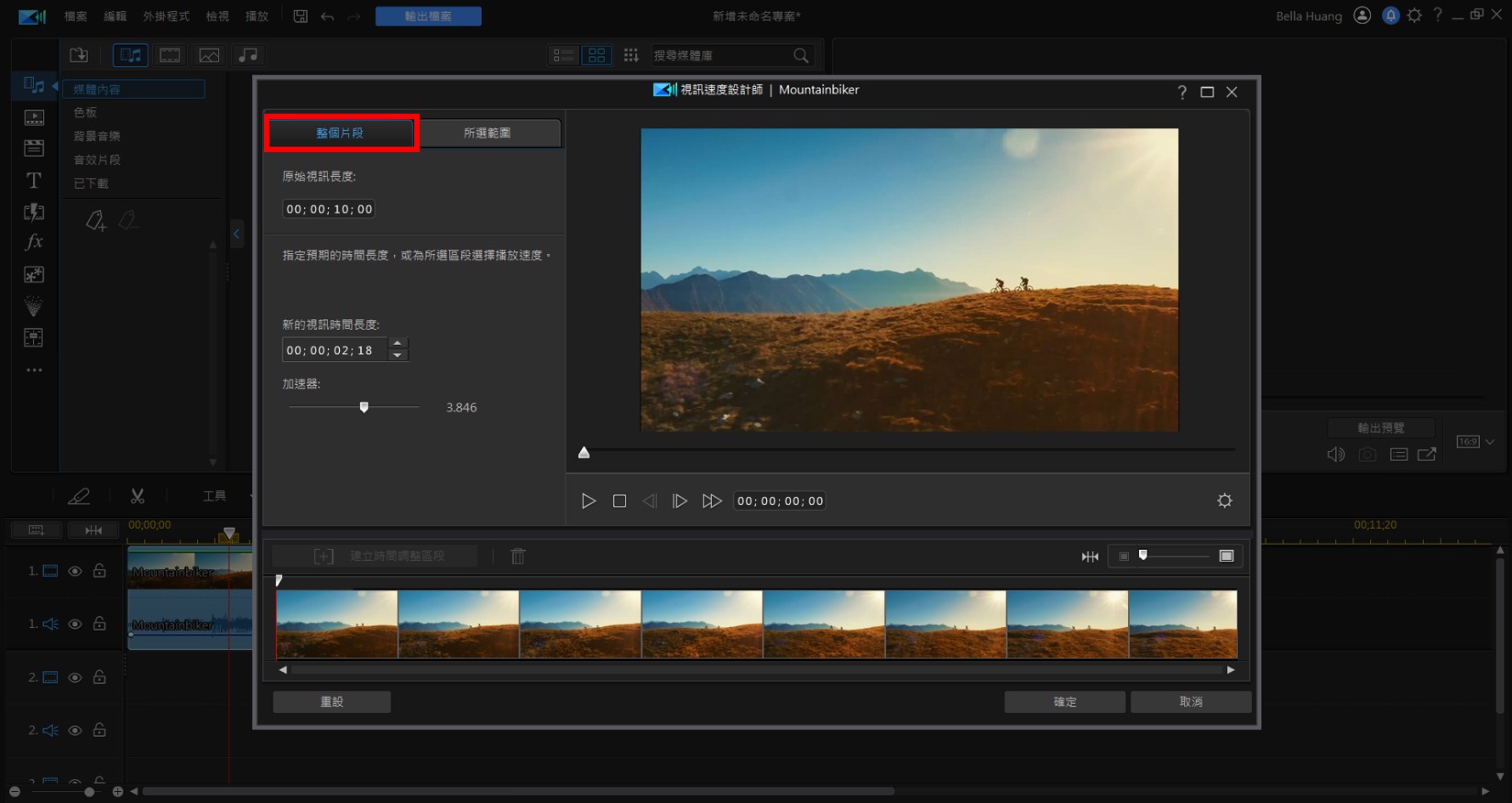1512x803 pixels.
Task: Lock video track 2
Action: point(100,676)
